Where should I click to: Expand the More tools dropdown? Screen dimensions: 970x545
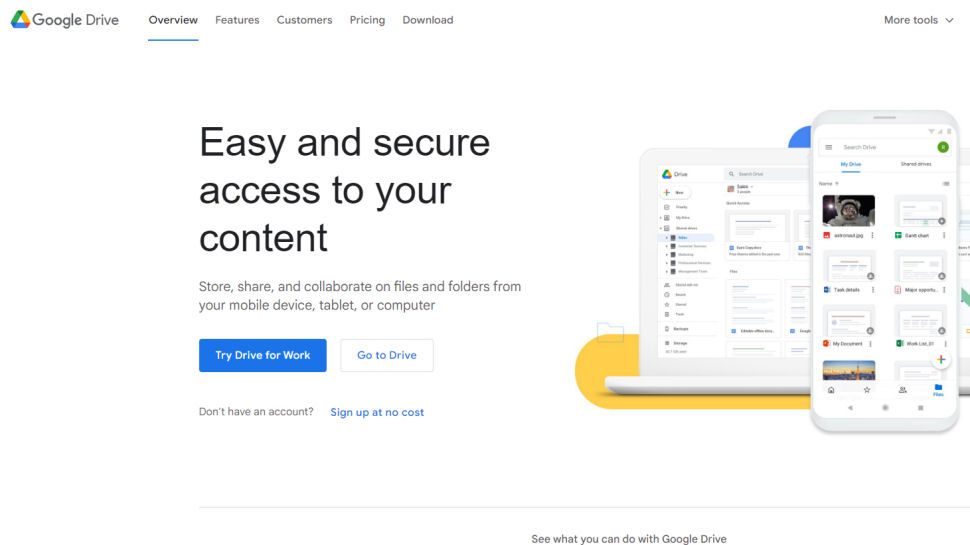[919, 20]
